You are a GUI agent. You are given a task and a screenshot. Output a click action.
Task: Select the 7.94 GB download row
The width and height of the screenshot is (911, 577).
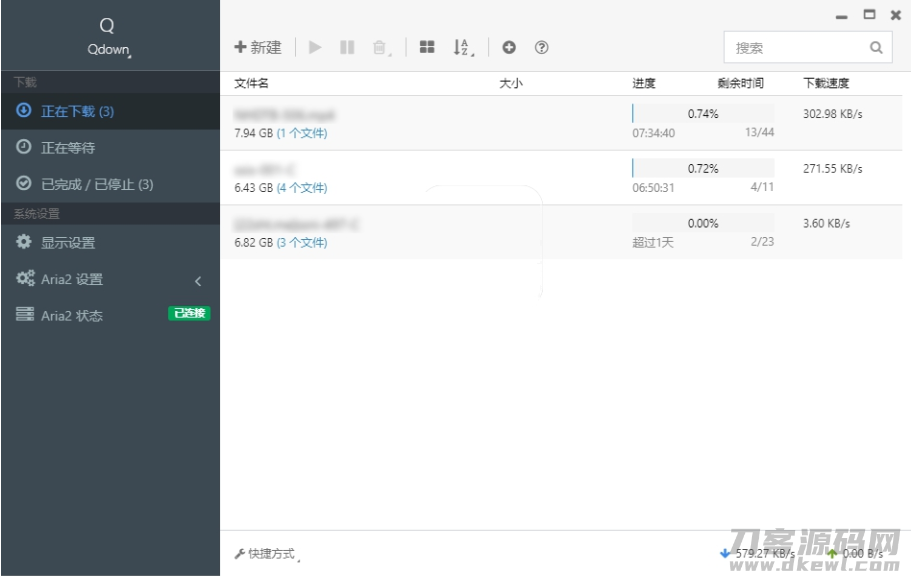pyautogui.click(x=561, y=123)
